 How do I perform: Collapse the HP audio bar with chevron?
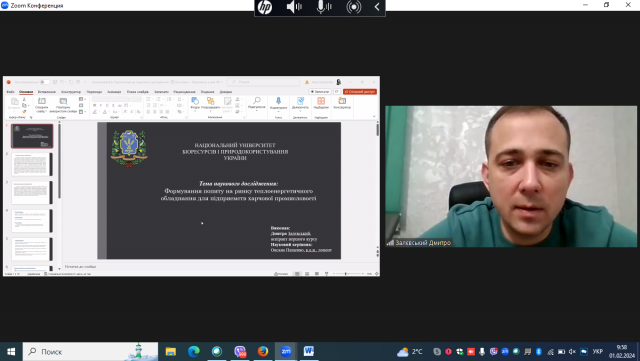377,7
